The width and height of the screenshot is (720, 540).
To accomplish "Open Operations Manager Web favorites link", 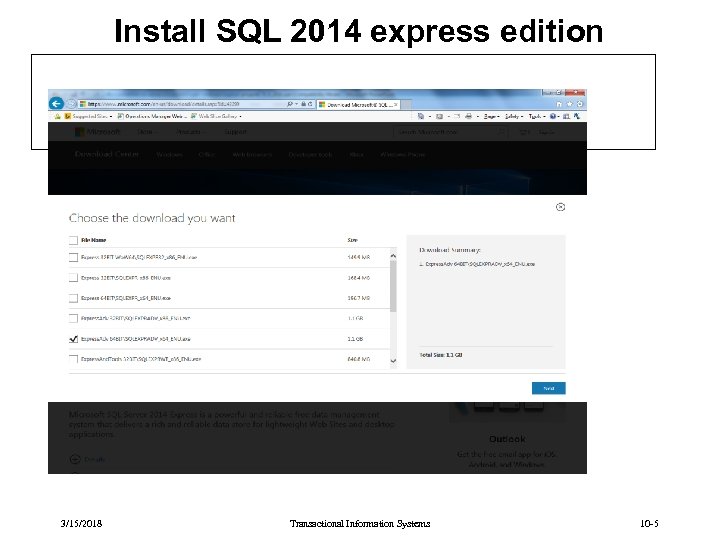I will [x=152, y=117].
